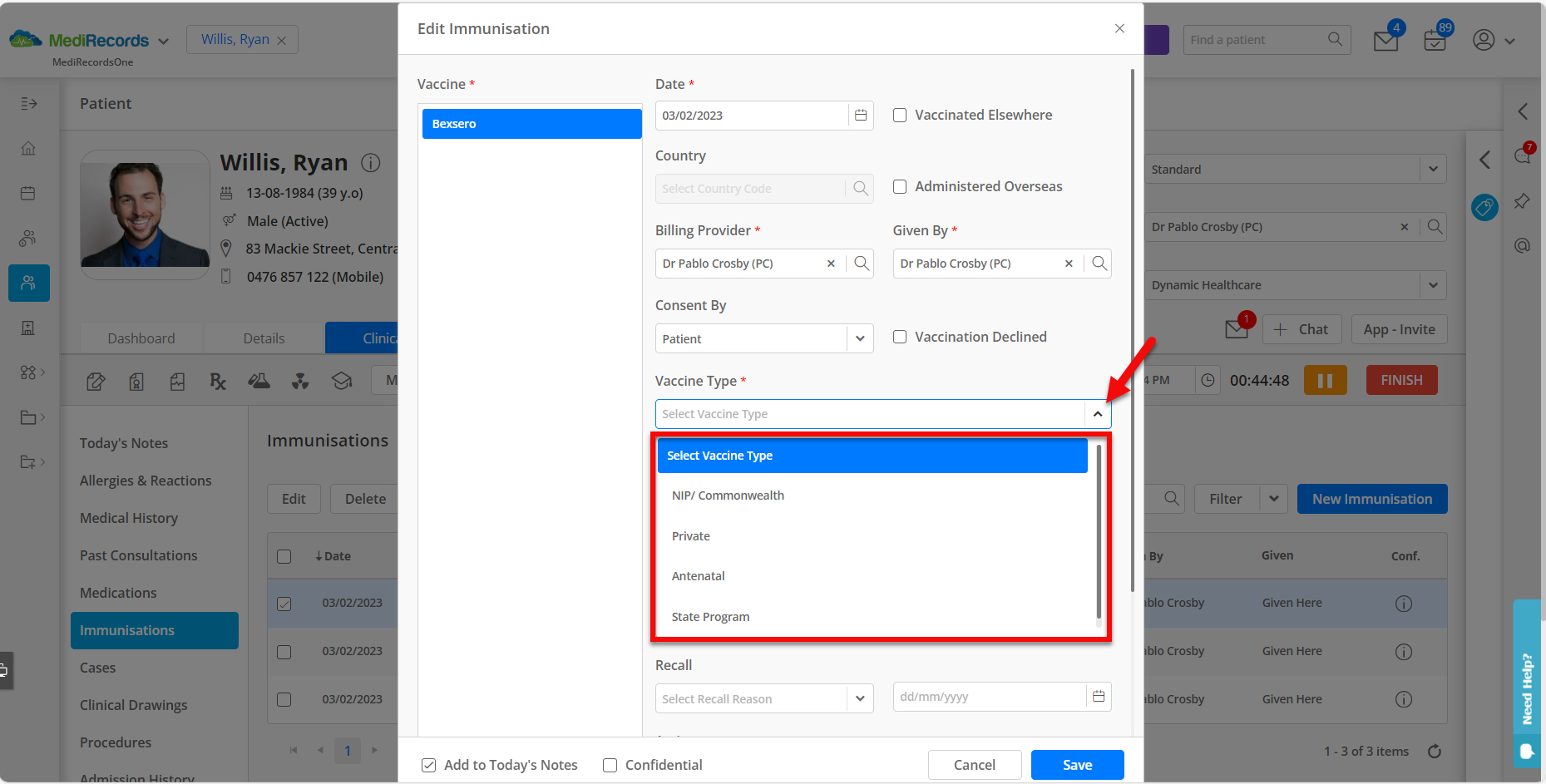Clear the Billing Provider field
Viewport: 1546px width, 784px height.
click(831, 264)
